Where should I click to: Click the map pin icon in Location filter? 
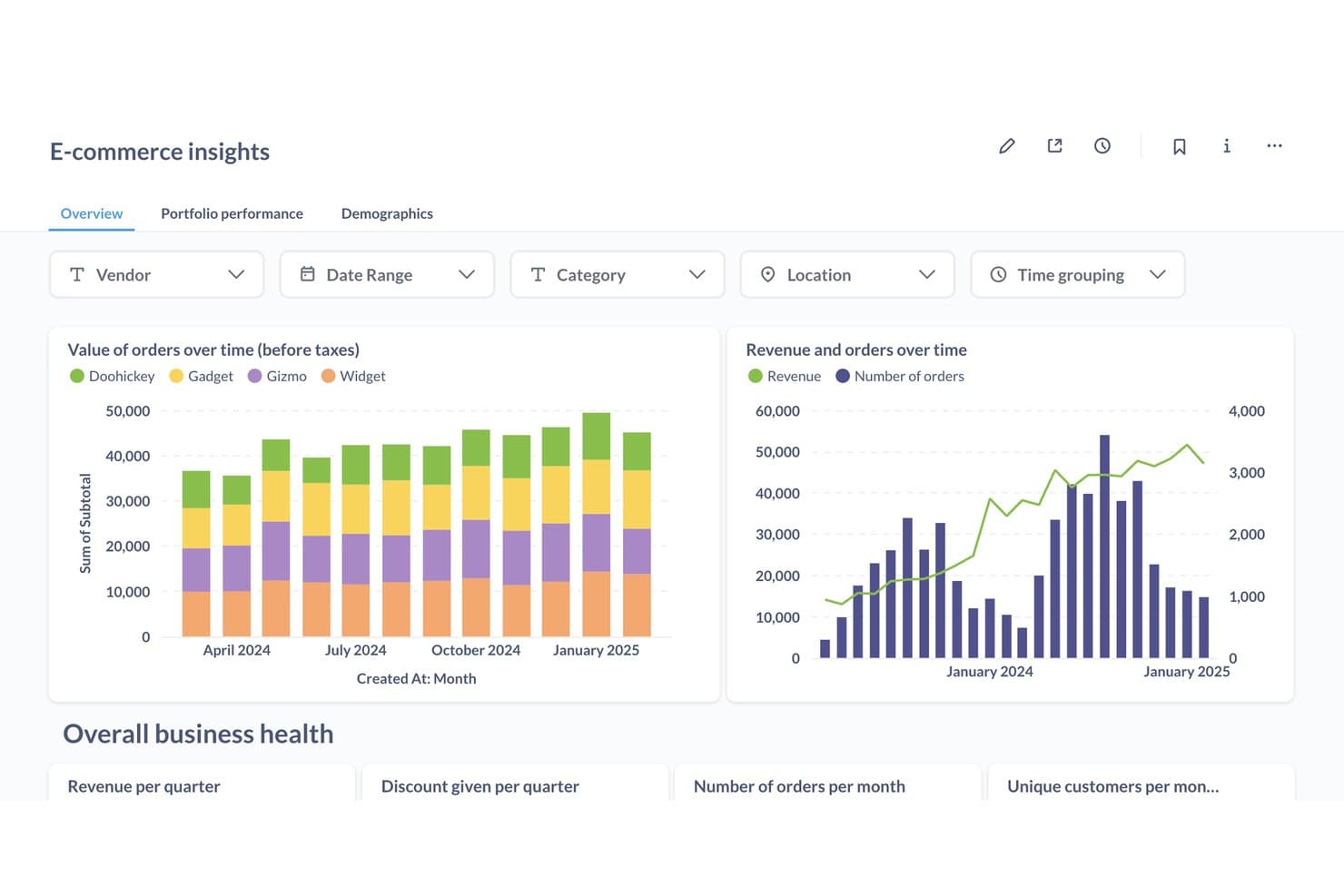(767, 274)
